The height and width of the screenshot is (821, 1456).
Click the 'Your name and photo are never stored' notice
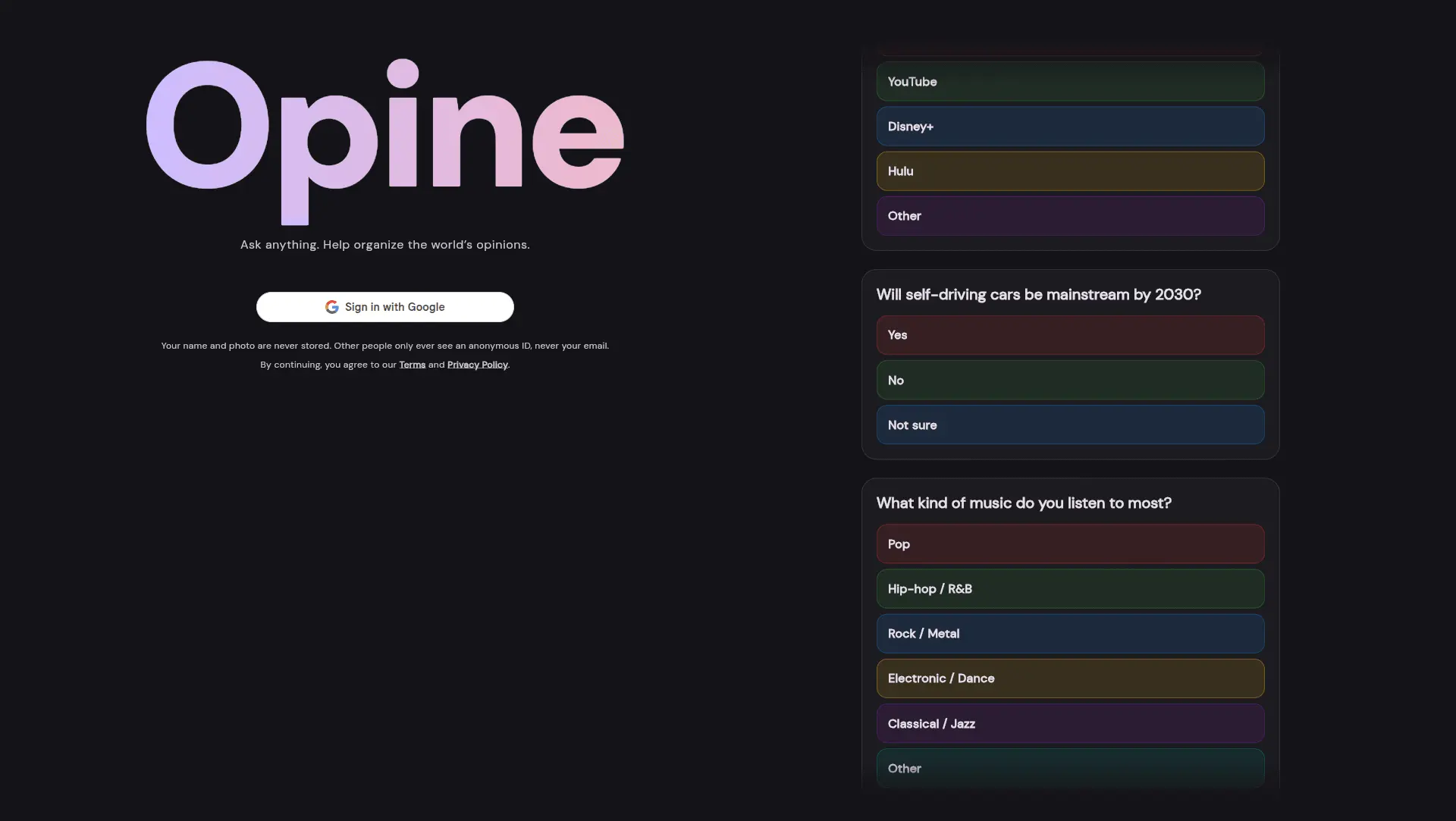pyautogui.click(x=385, y=346)
